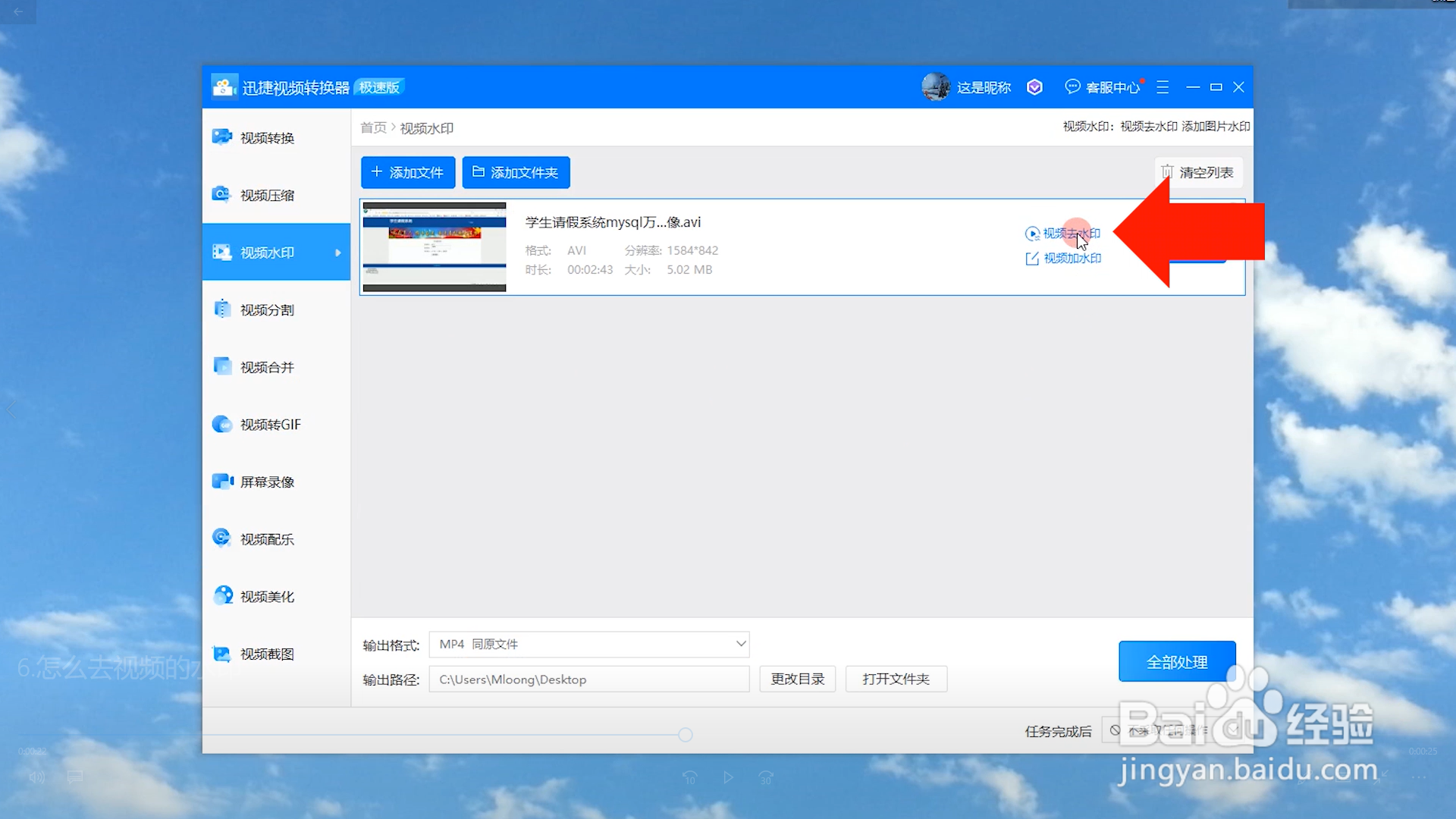Select the 视频分割 sidebar icon
The height and width of the screenshot is (819, 1456).
tap(221, 309)
